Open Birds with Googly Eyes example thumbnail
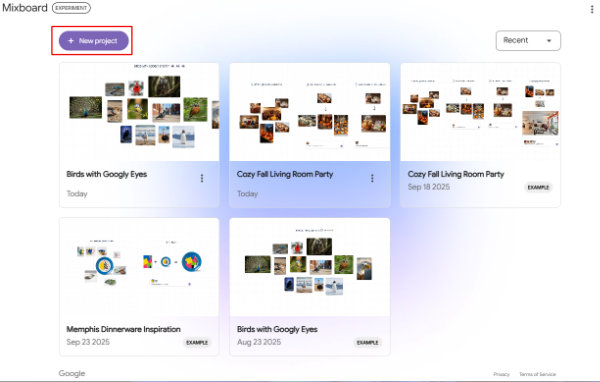Screen dimensions: 600x382 310,267
